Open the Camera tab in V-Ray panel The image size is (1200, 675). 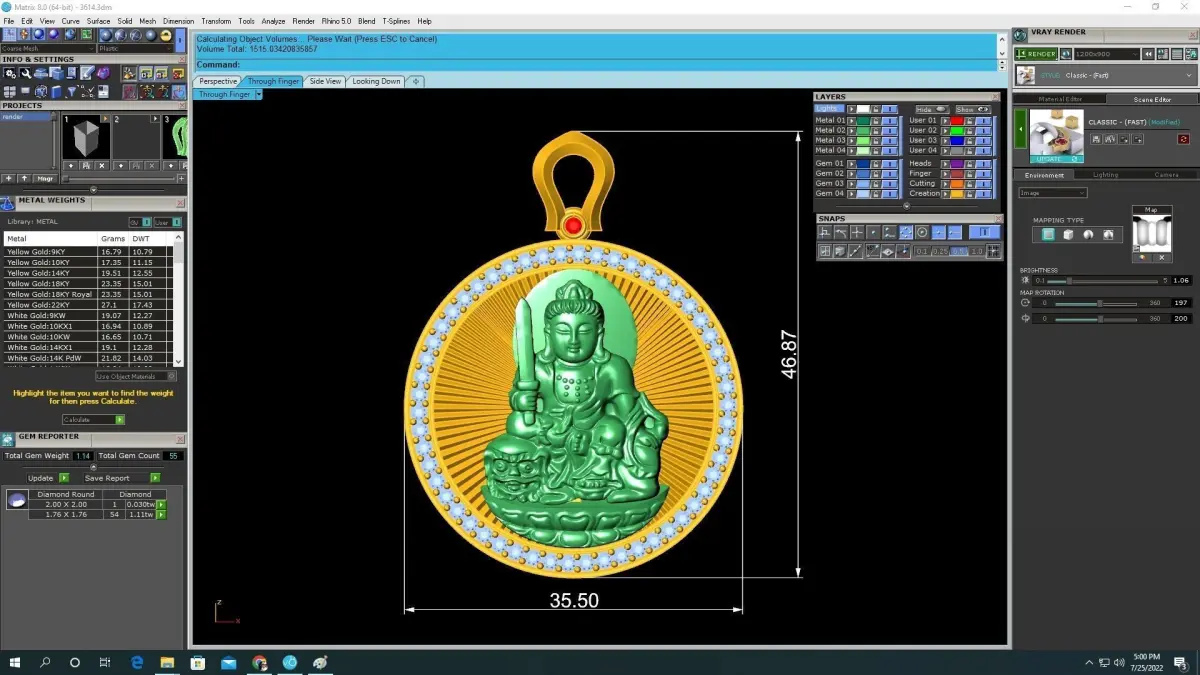coord(1166,175)
